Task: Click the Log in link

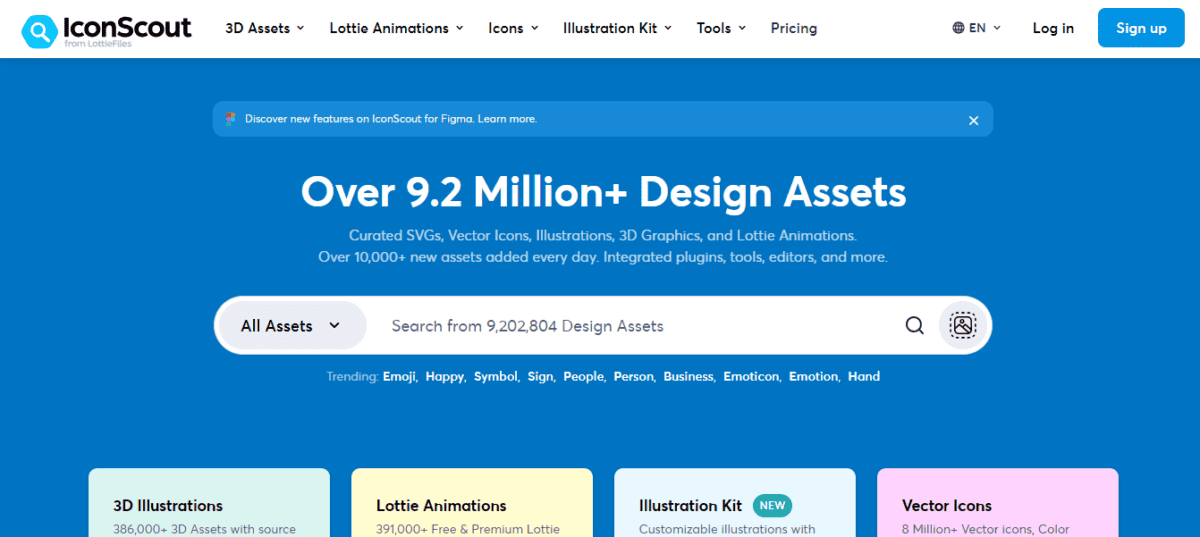Action: tap(1053, 28)
